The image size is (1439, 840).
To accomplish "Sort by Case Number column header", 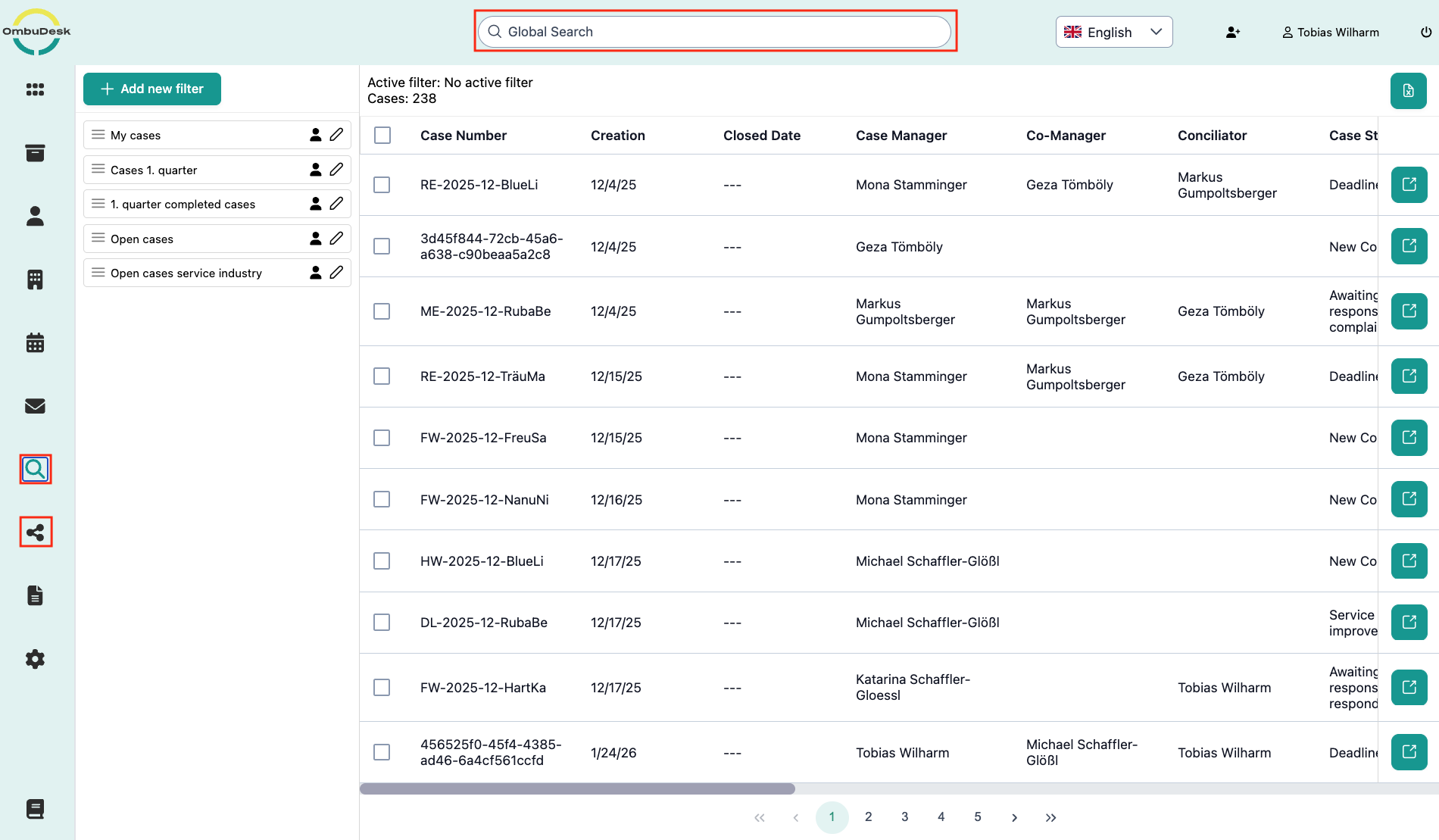I will point(464,136).
